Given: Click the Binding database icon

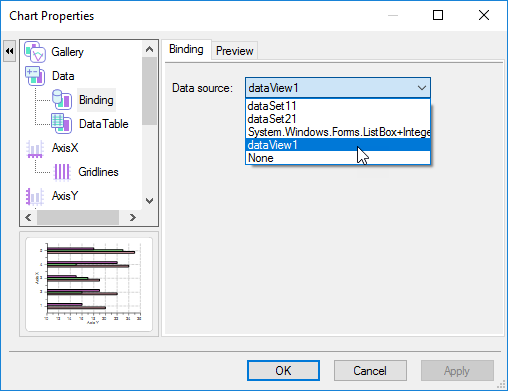Looking at the screenshot, I should (62, 100).
